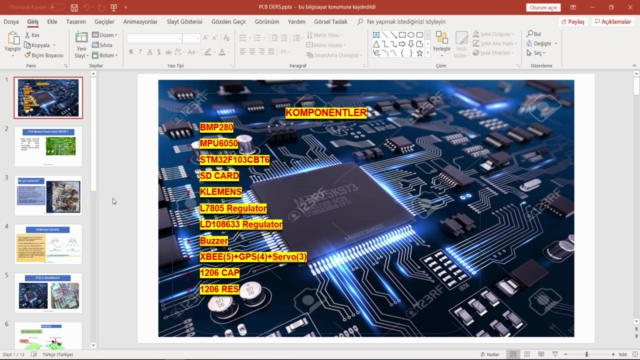Open text highlight color pen swatch

(208, 52)
